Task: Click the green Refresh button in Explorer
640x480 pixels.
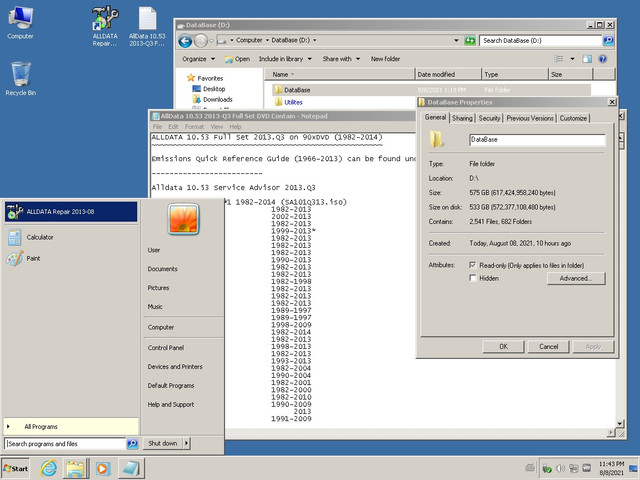Action: [x=470, y=40]
